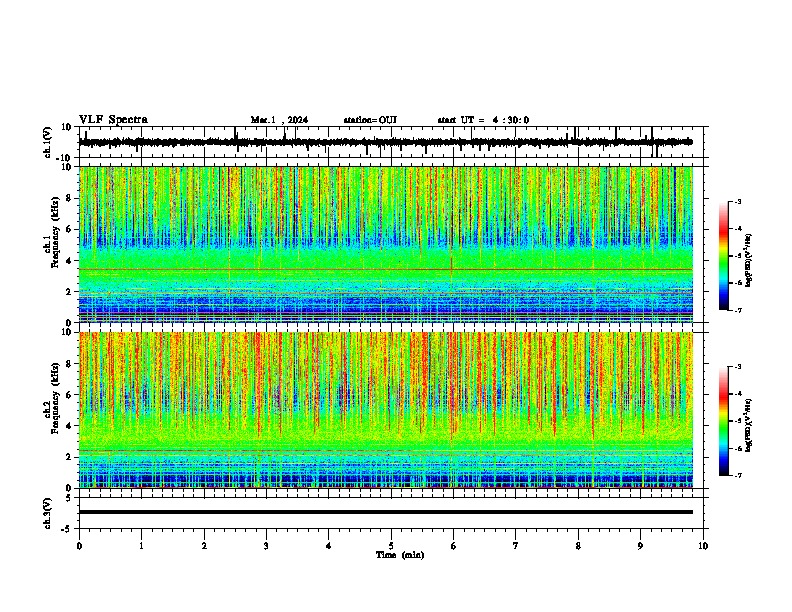Image resolution: width=792 pixels, height=612 pixels.
Task: Click ch.1 "Frequency (kHz)" axis label
Action: point(55,232)
